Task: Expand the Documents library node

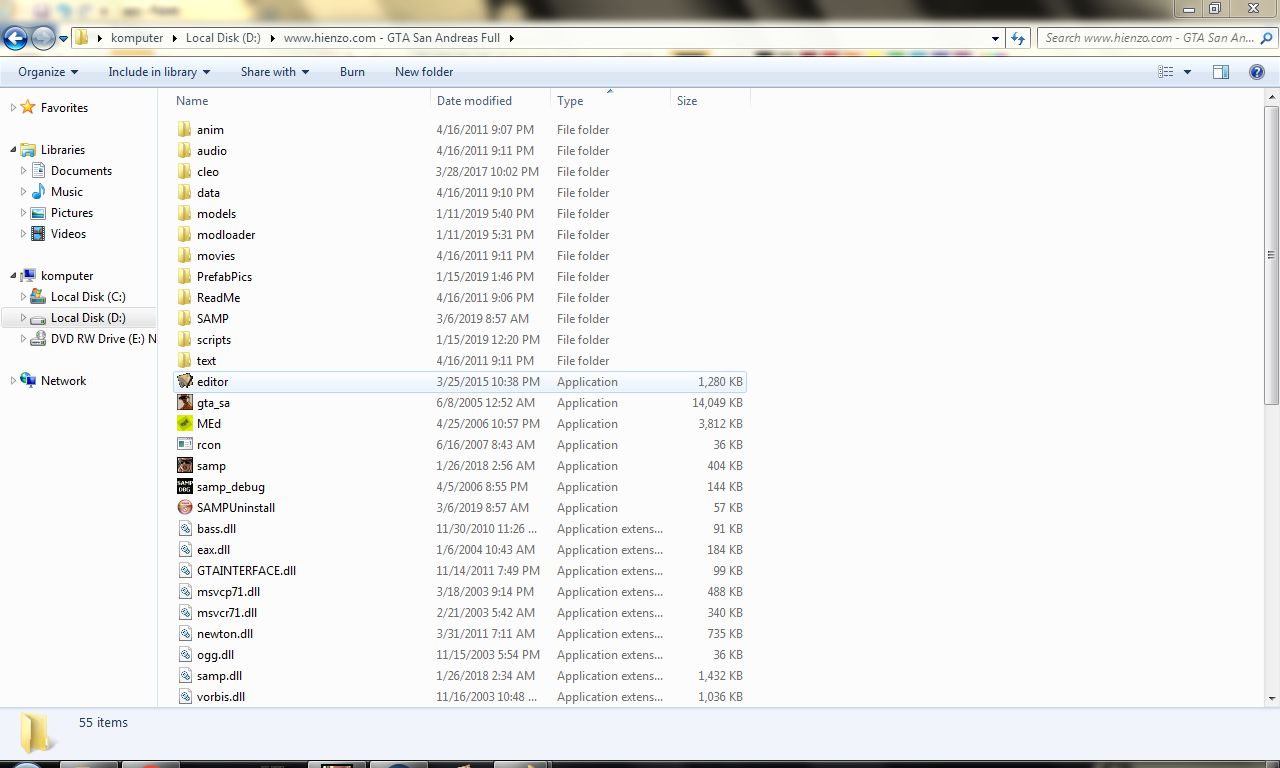Action: [x=24, y=171]
